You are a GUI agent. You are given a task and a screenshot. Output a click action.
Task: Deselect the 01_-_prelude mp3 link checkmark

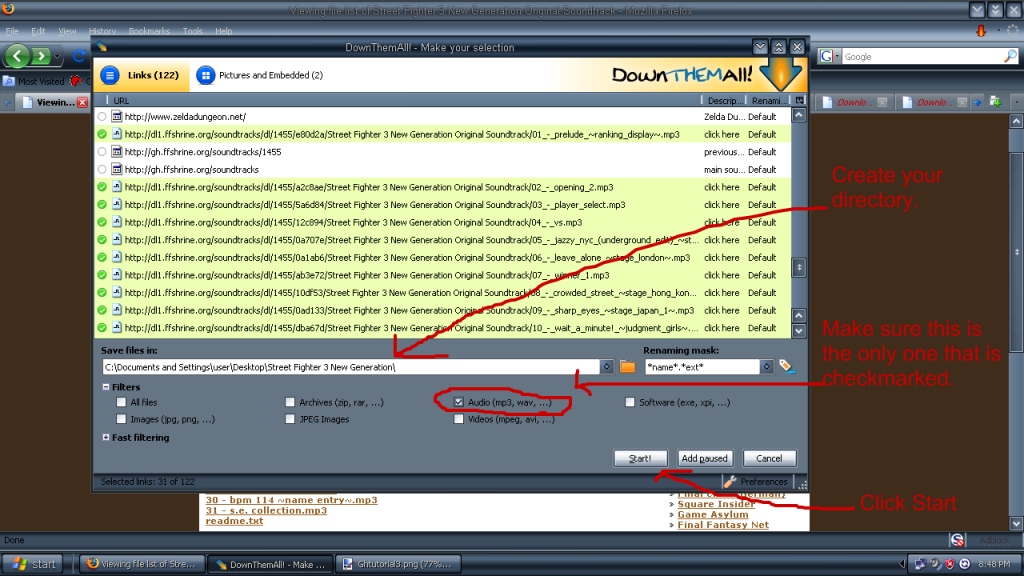tap(102, 135)
